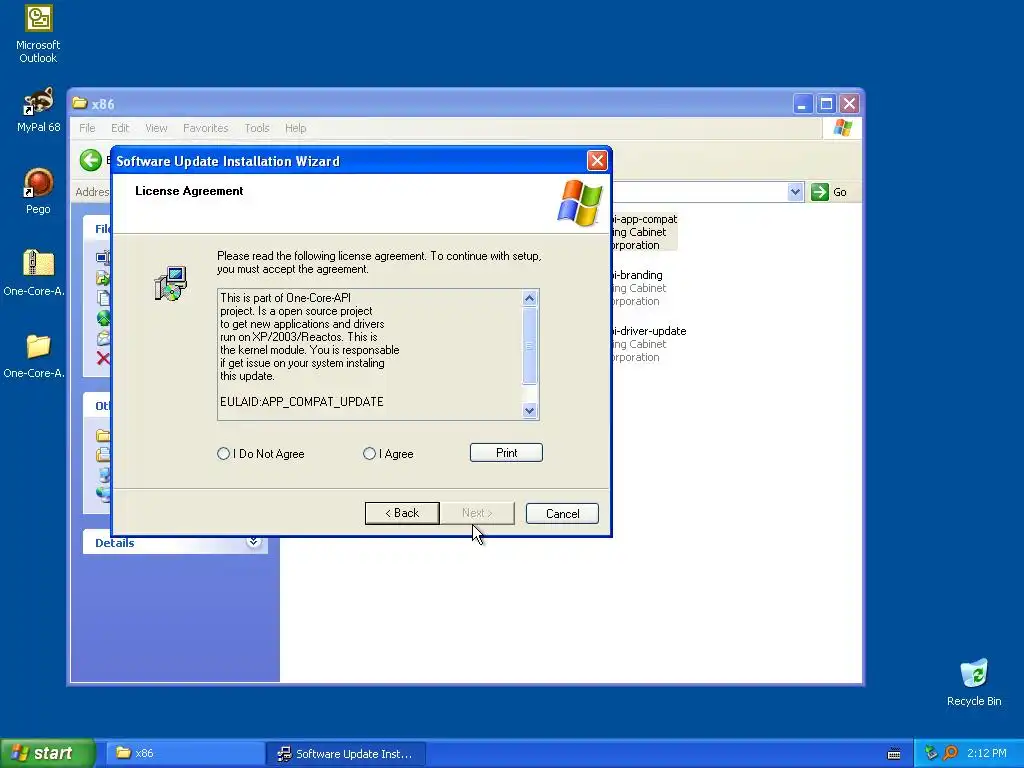Go back with the Back button
Viewport: 1024px width, 768px height.
pyautogui.click(x=402, y=513)
